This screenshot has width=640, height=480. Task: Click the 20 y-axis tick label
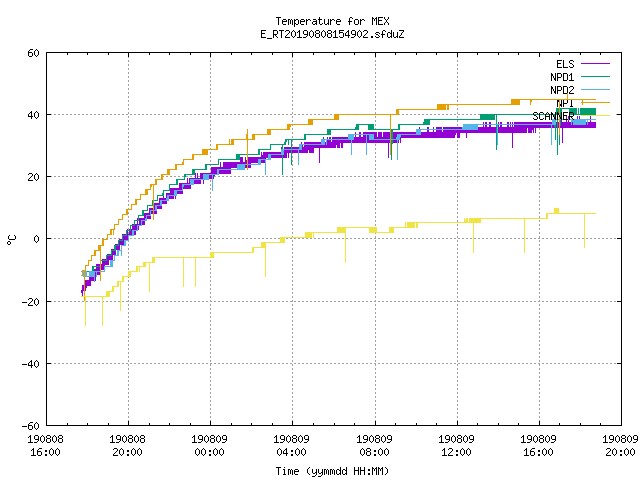tap(33, 177)
